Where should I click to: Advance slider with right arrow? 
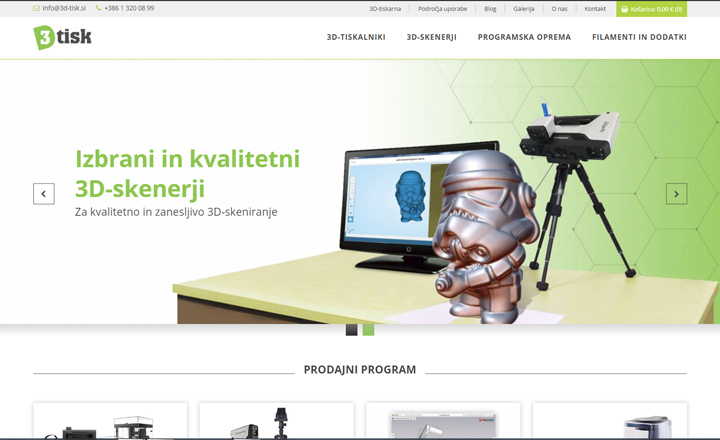tap(676, 194)
